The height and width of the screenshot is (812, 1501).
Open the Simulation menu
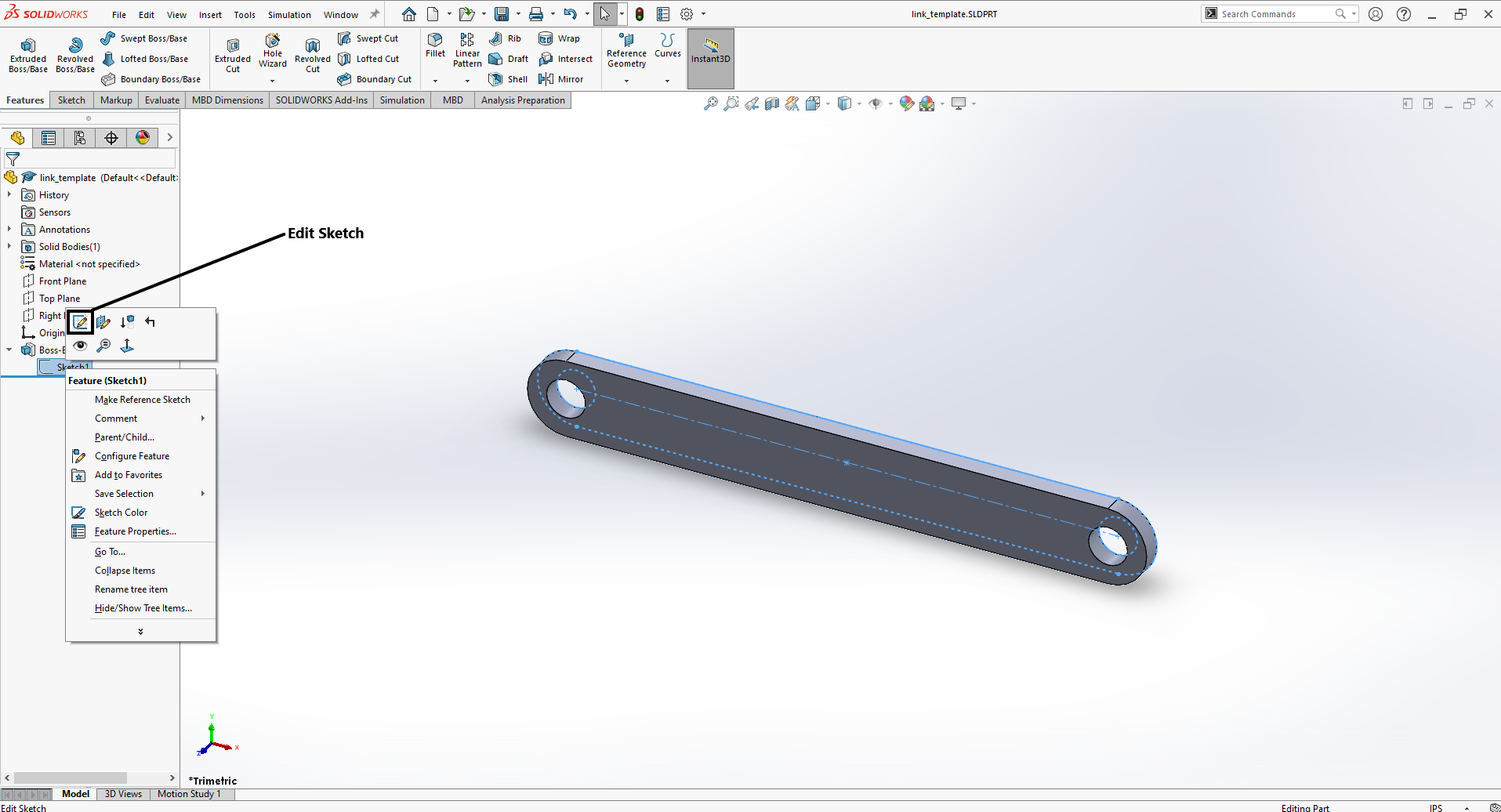[288, 13]
